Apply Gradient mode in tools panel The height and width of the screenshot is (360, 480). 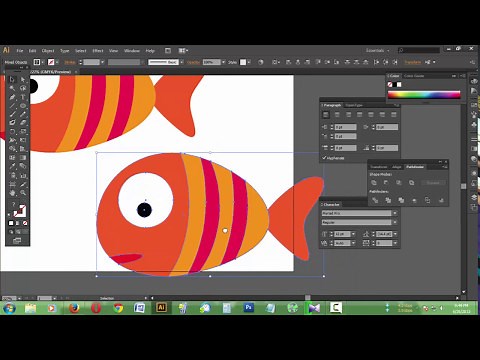(18, 223)
